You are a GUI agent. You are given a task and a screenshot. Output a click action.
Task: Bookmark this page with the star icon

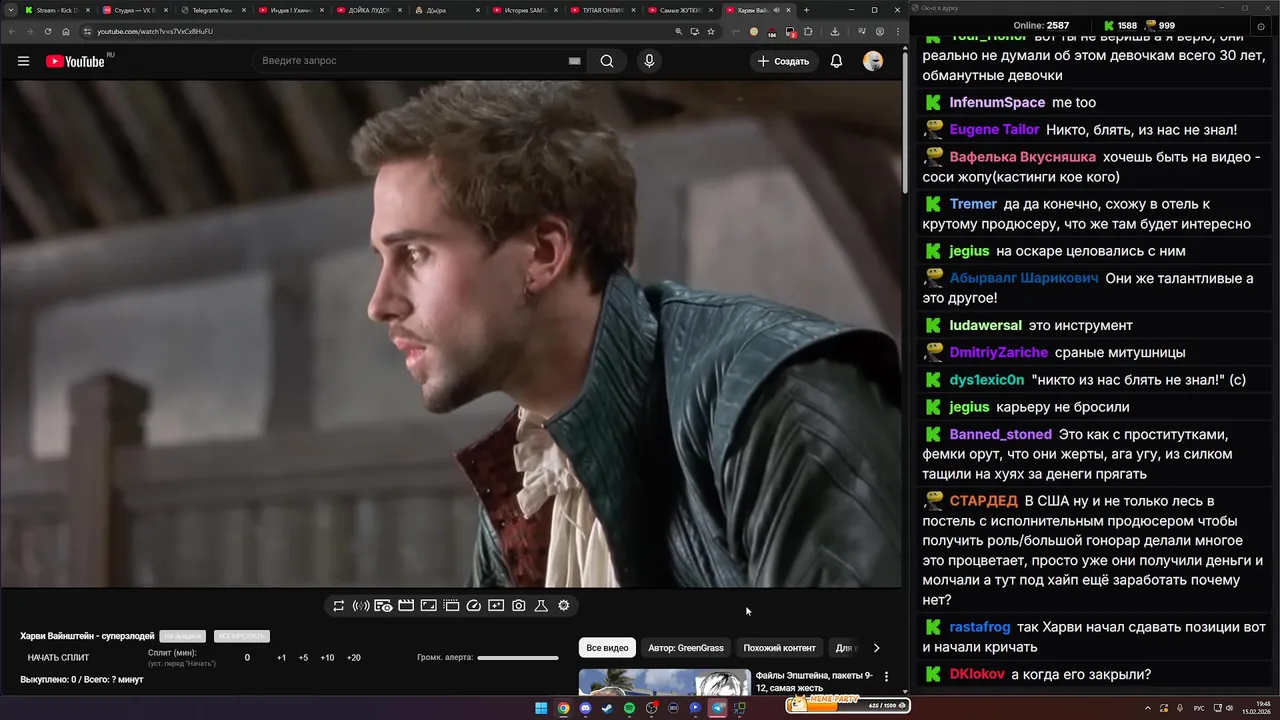pyautogui.click(x=711, y=31)
